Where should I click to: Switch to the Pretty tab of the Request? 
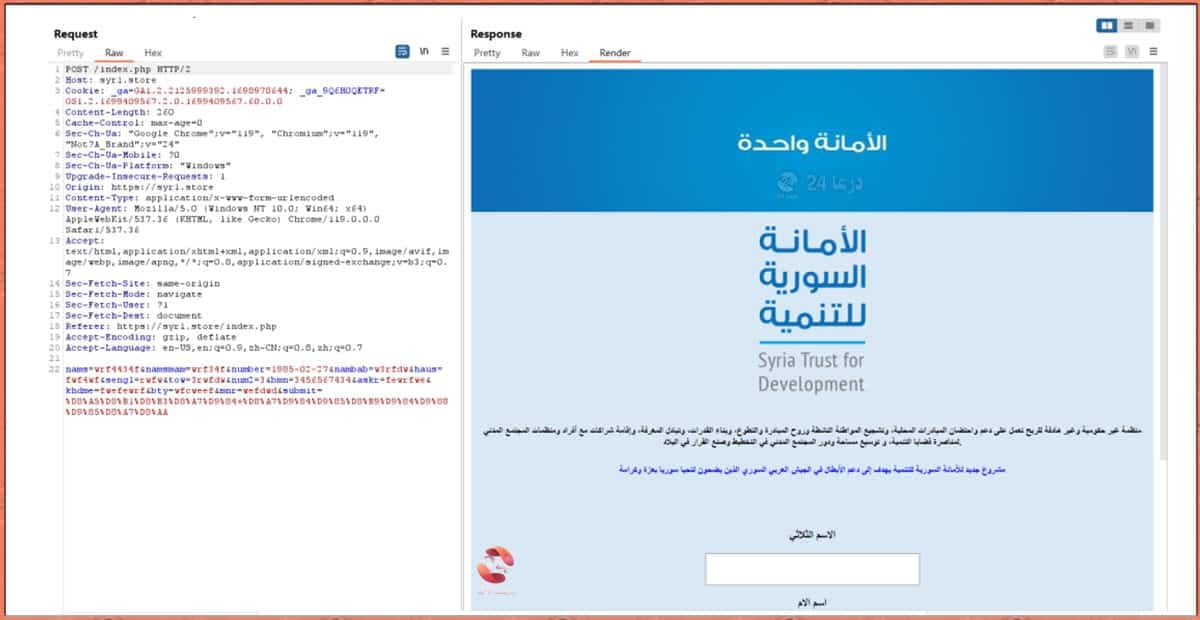[70, 53]
